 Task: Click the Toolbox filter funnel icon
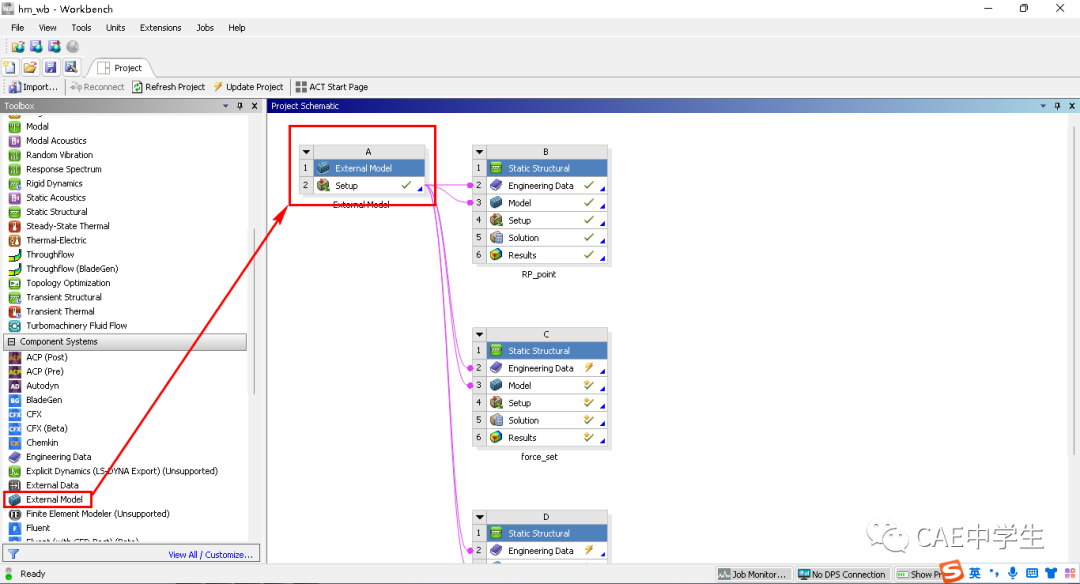pos(13,554)
